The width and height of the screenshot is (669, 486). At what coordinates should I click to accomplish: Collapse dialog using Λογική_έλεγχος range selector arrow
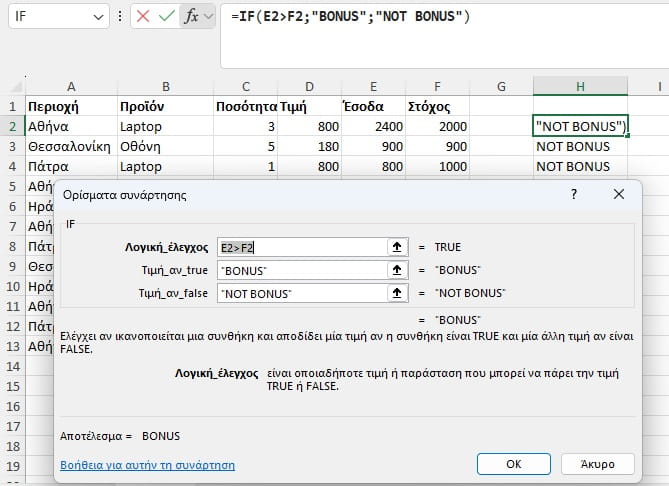click(x=397, y=247)
